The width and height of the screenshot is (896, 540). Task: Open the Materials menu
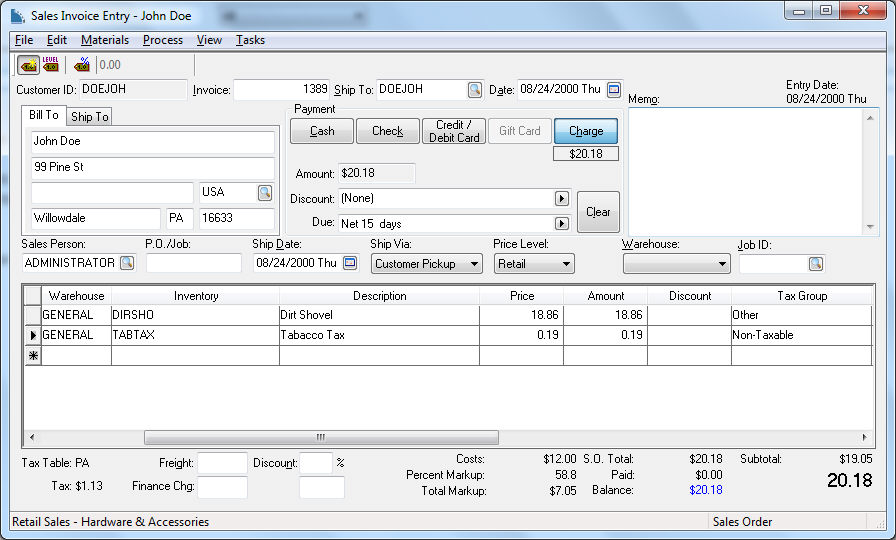click(x=105, y=40)
